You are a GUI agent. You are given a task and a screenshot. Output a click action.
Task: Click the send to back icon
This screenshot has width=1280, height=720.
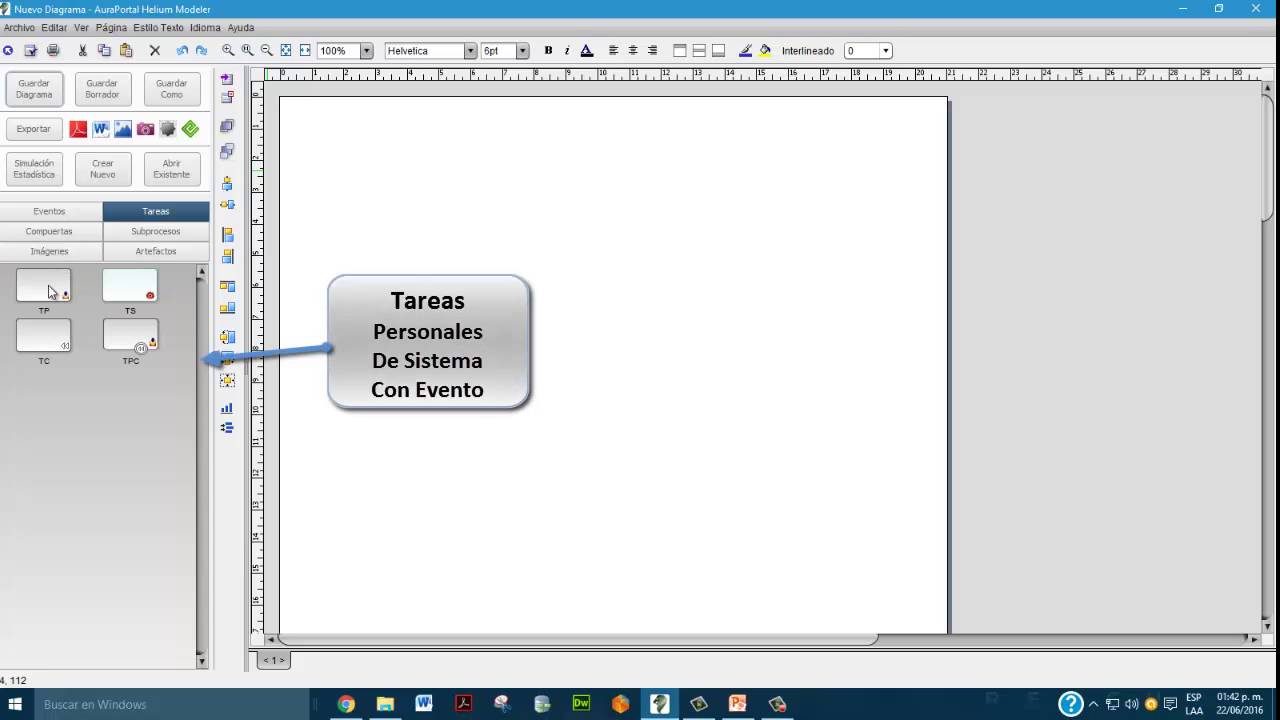(227, 151)
